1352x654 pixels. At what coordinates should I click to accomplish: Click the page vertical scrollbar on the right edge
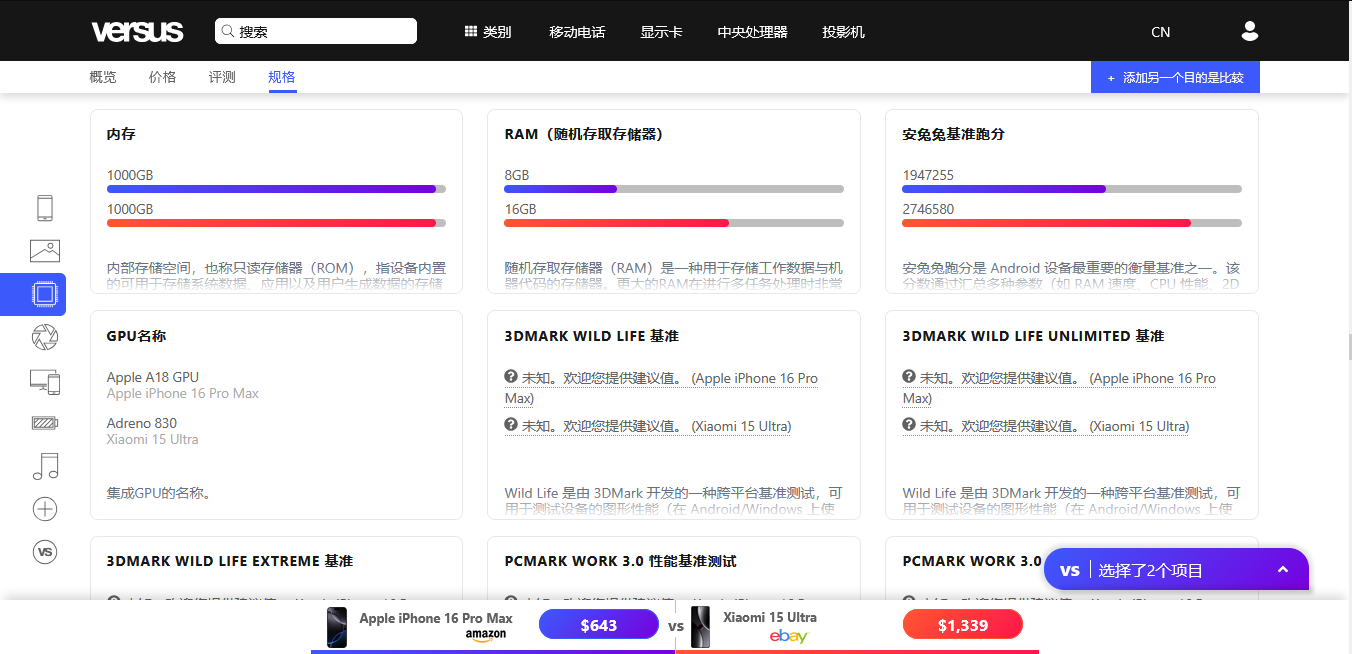1348,347
